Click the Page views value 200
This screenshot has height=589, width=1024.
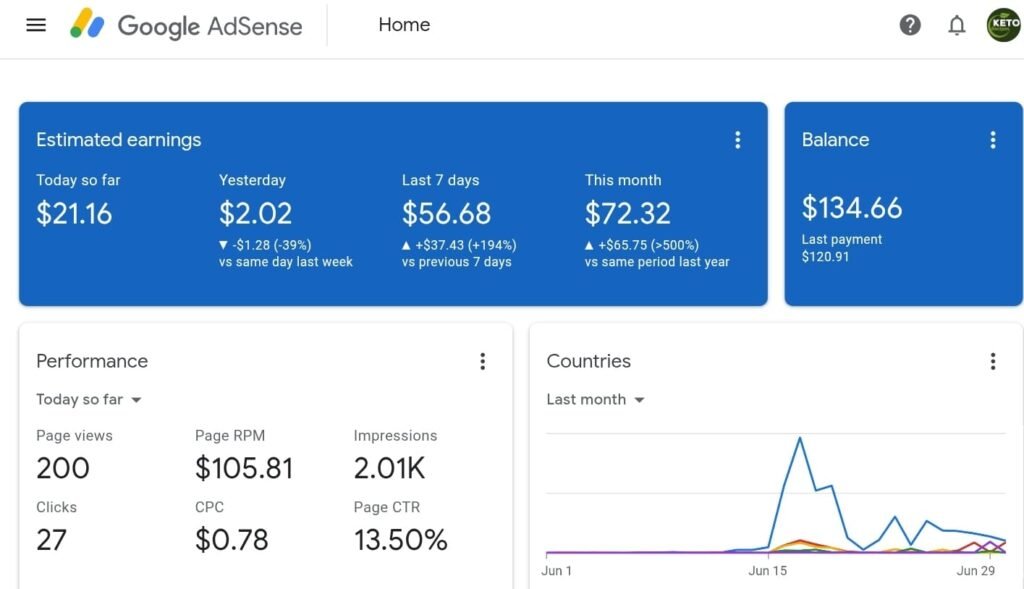click(63, 468)
